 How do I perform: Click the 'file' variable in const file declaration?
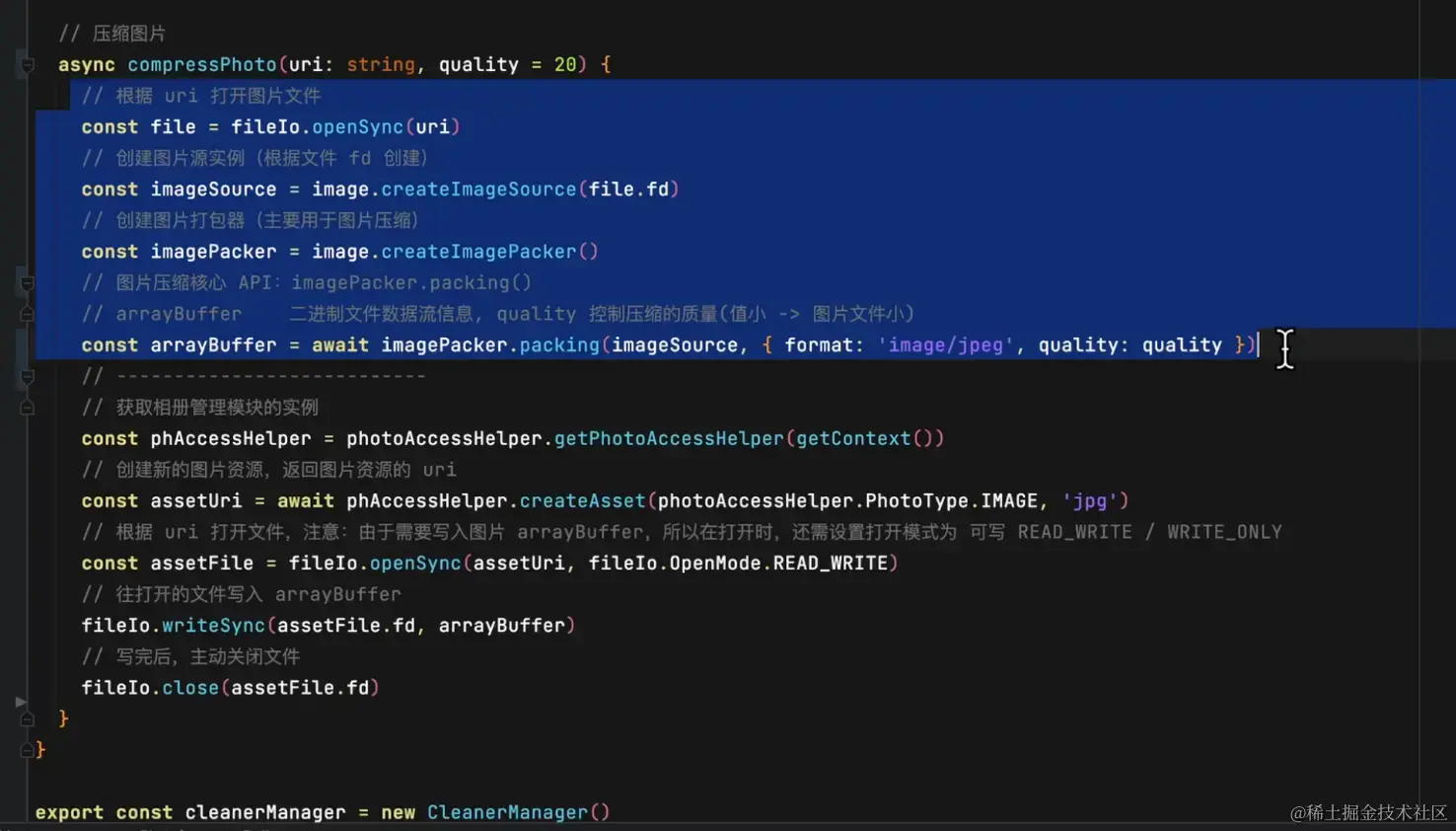click(x=174, y=127)
